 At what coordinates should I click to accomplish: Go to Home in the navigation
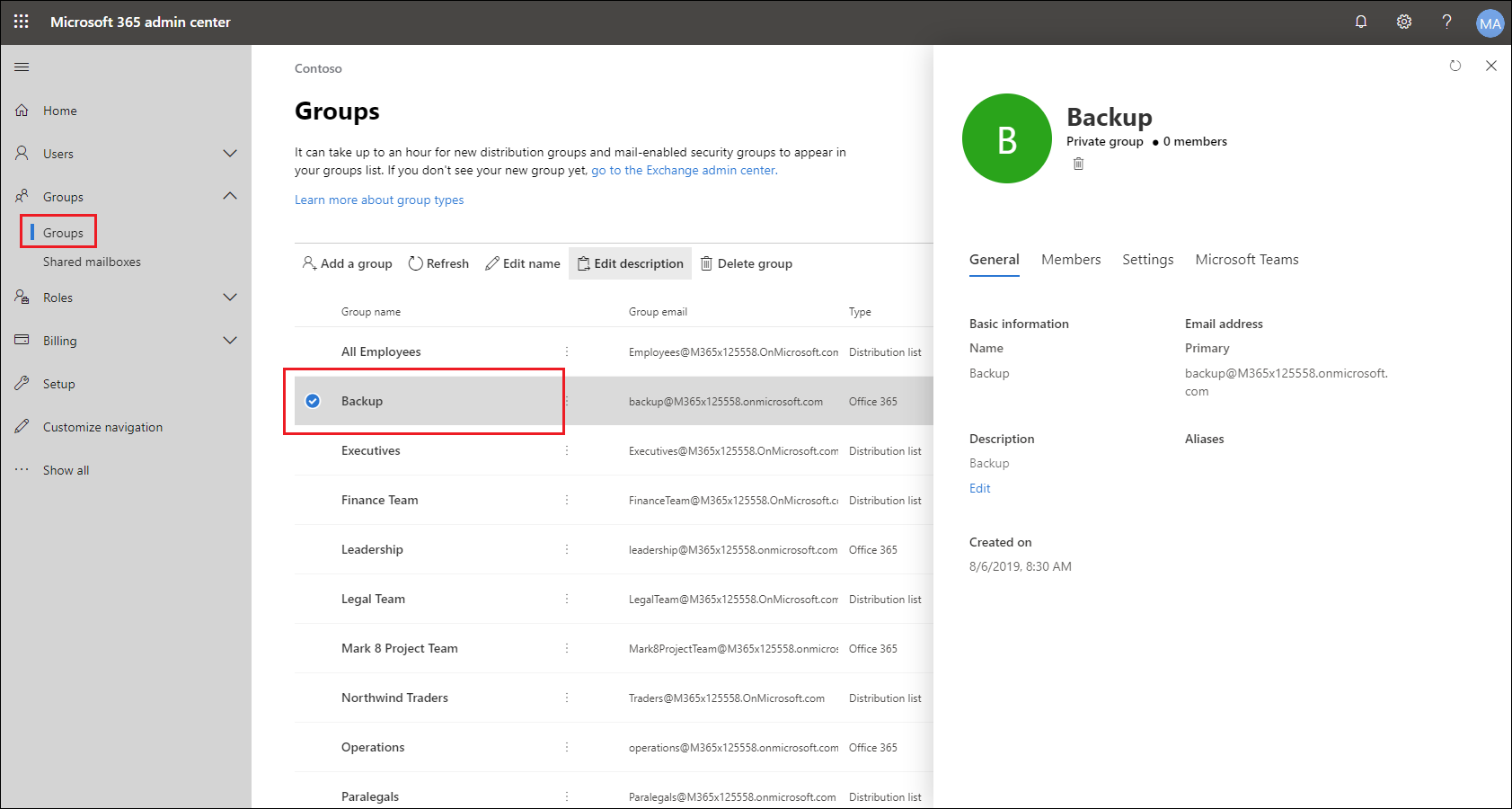pyautogui.click(x=60, y=111)
